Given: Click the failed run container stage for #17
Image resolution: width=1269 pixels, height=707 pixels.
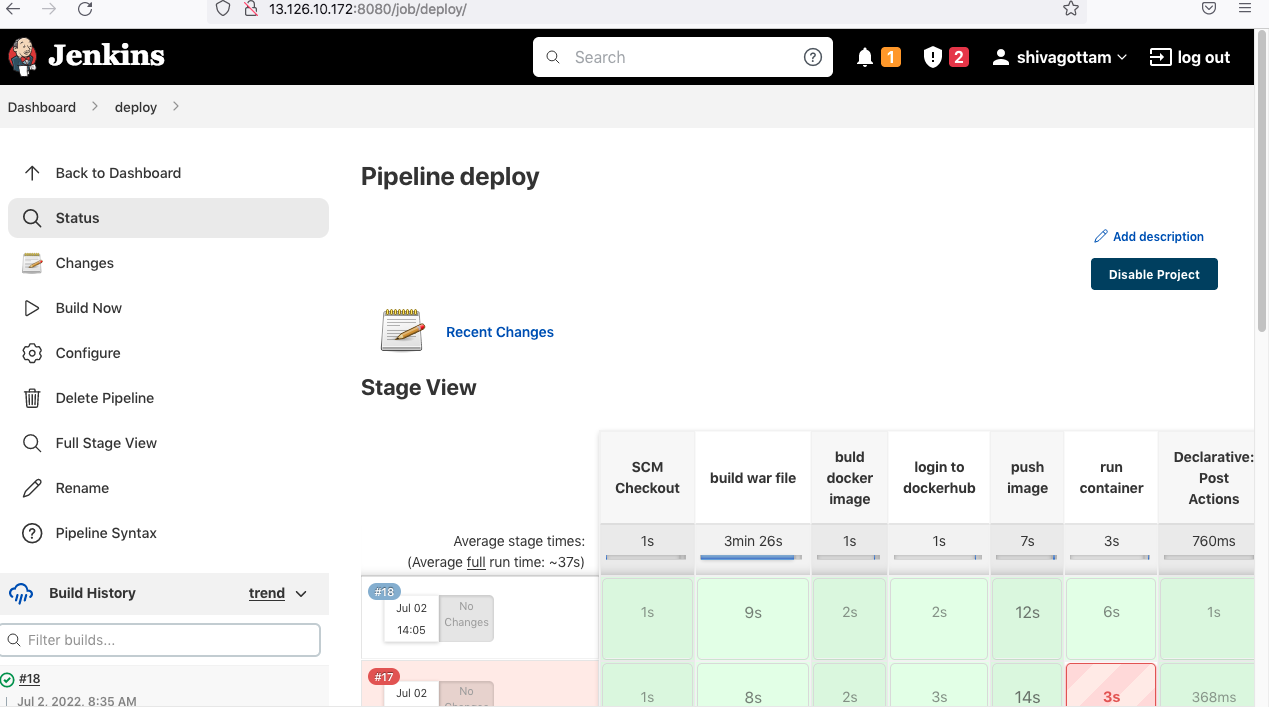Looking at the screenshot, I should (1111, 686).
